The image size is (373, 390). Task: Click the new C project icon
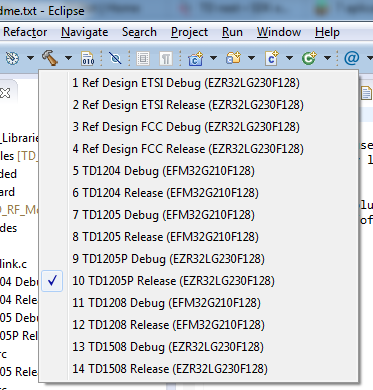tap(196, 58)
